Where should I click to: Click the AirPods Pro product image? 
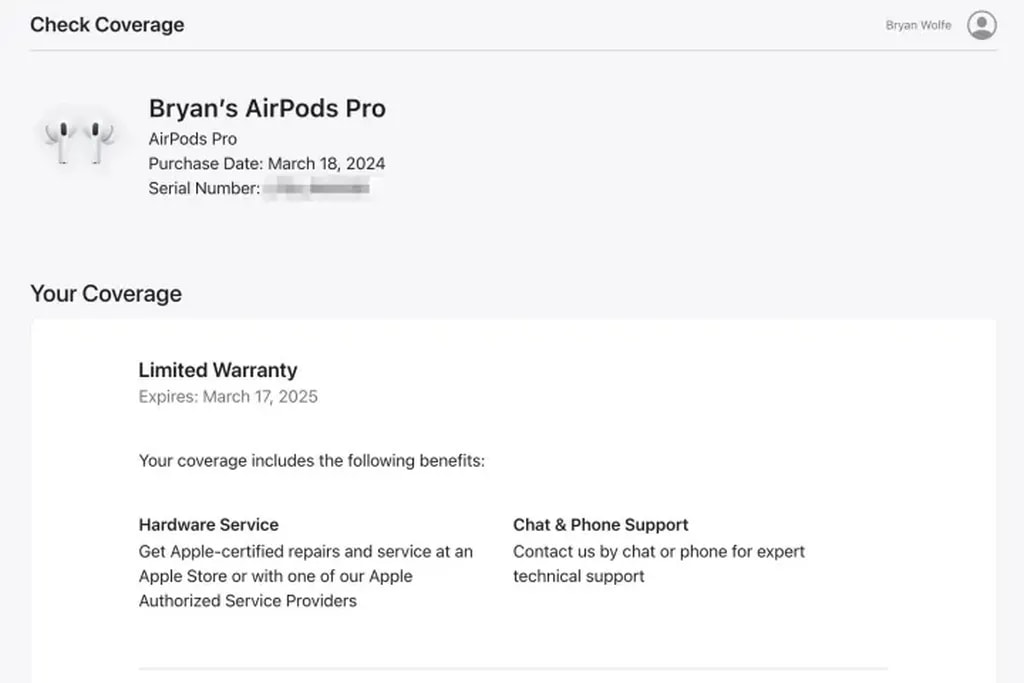coord(79,141)
